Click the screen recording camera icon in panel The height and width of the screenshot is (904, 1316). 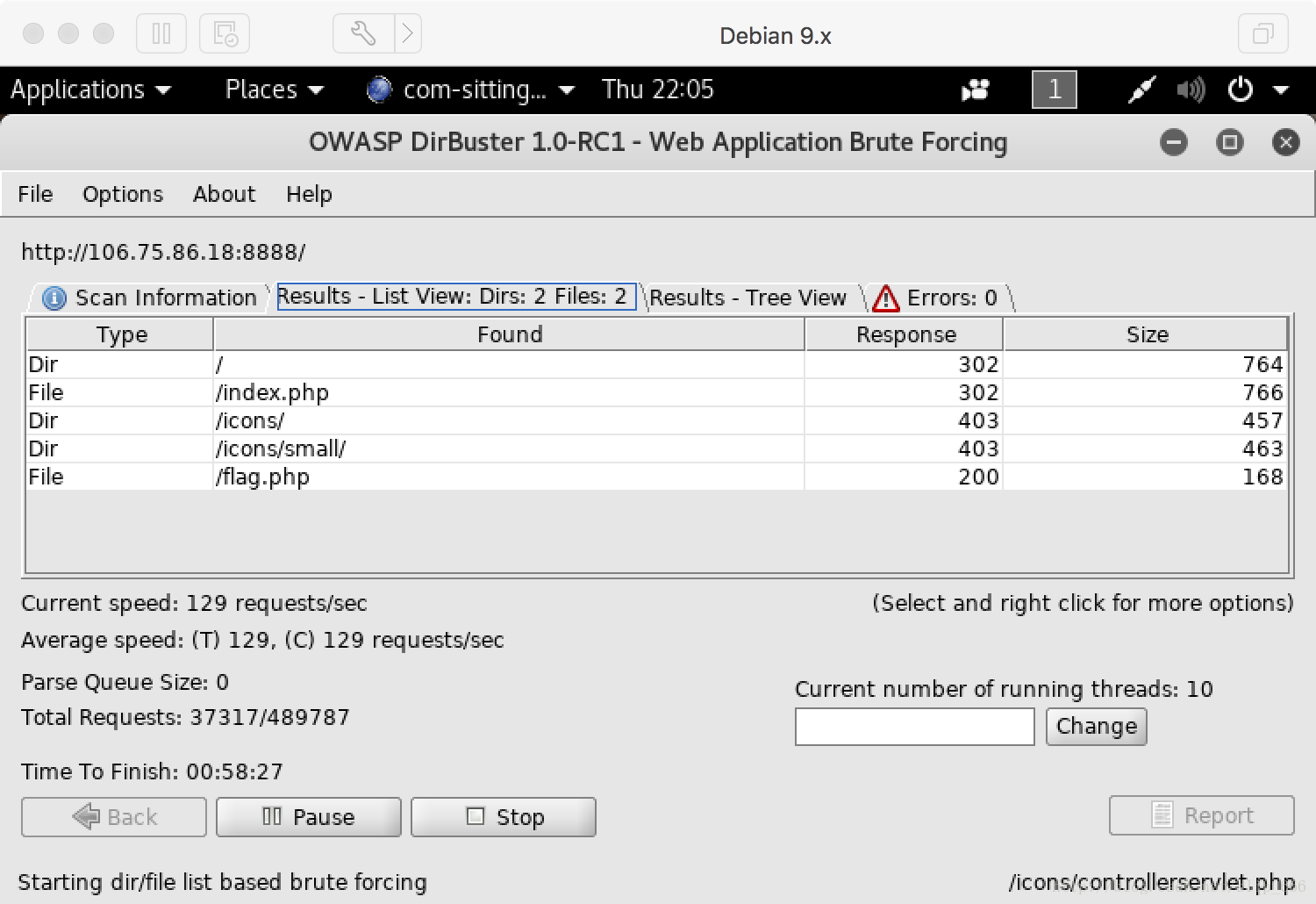[x=976, y=90]
